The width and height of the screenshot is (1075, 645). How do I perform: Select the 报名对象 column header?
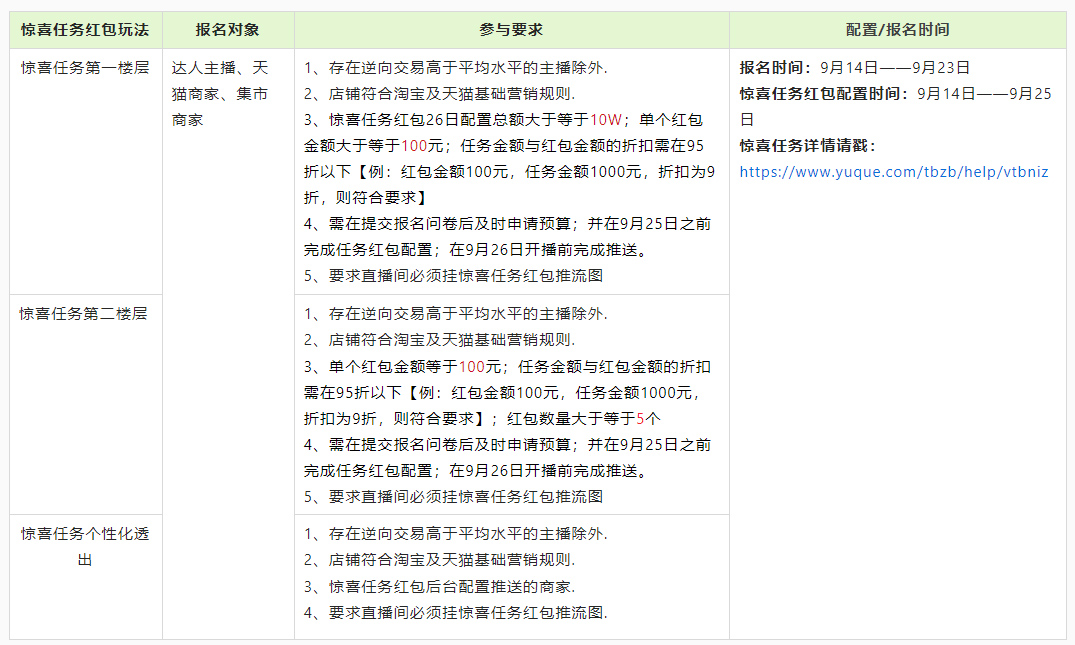click(227, 29)
